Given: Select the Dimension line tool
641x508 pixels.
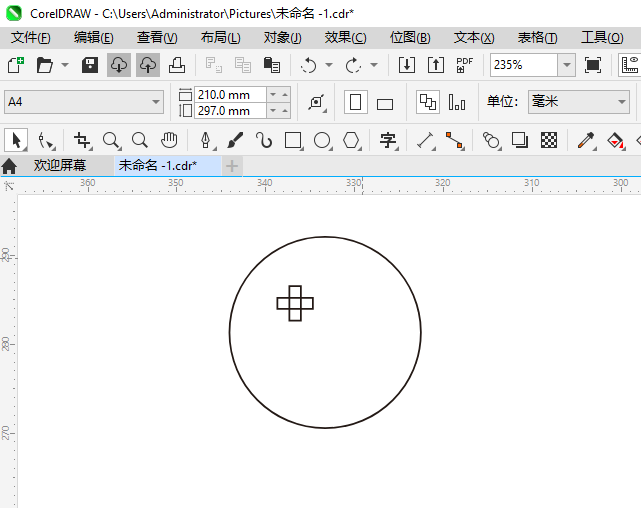Looking at the screenshot, I should click(x=425, y=141).
